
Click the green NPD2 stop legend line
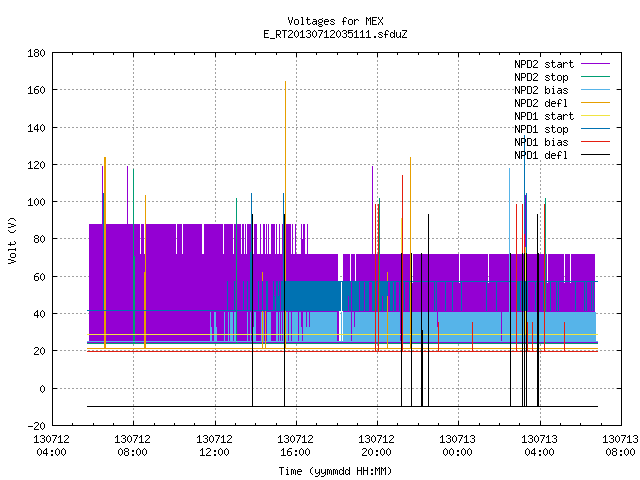coord(596,77)
